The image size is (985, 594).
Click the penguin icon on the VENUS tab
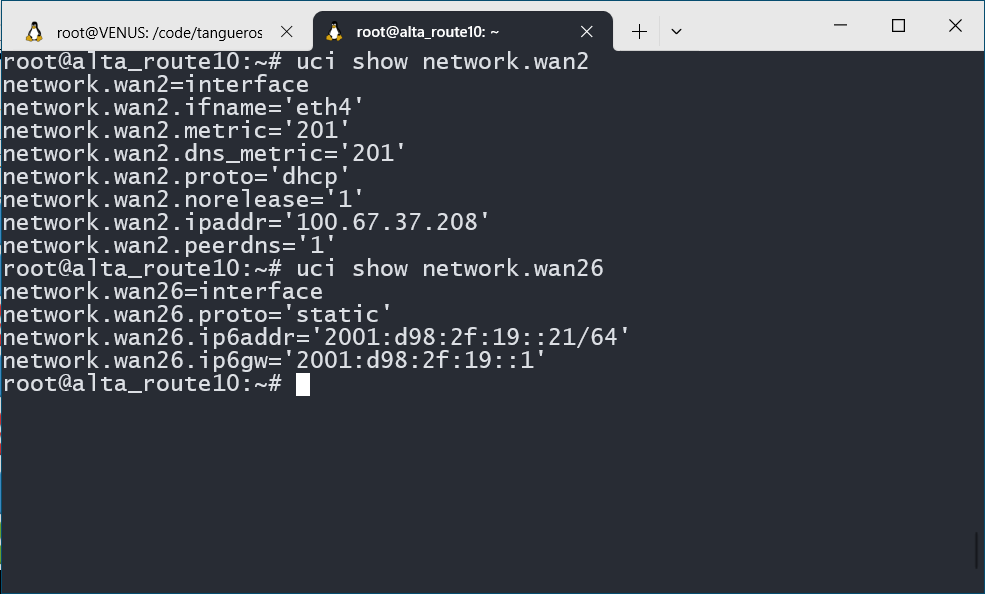coord(34,32)
